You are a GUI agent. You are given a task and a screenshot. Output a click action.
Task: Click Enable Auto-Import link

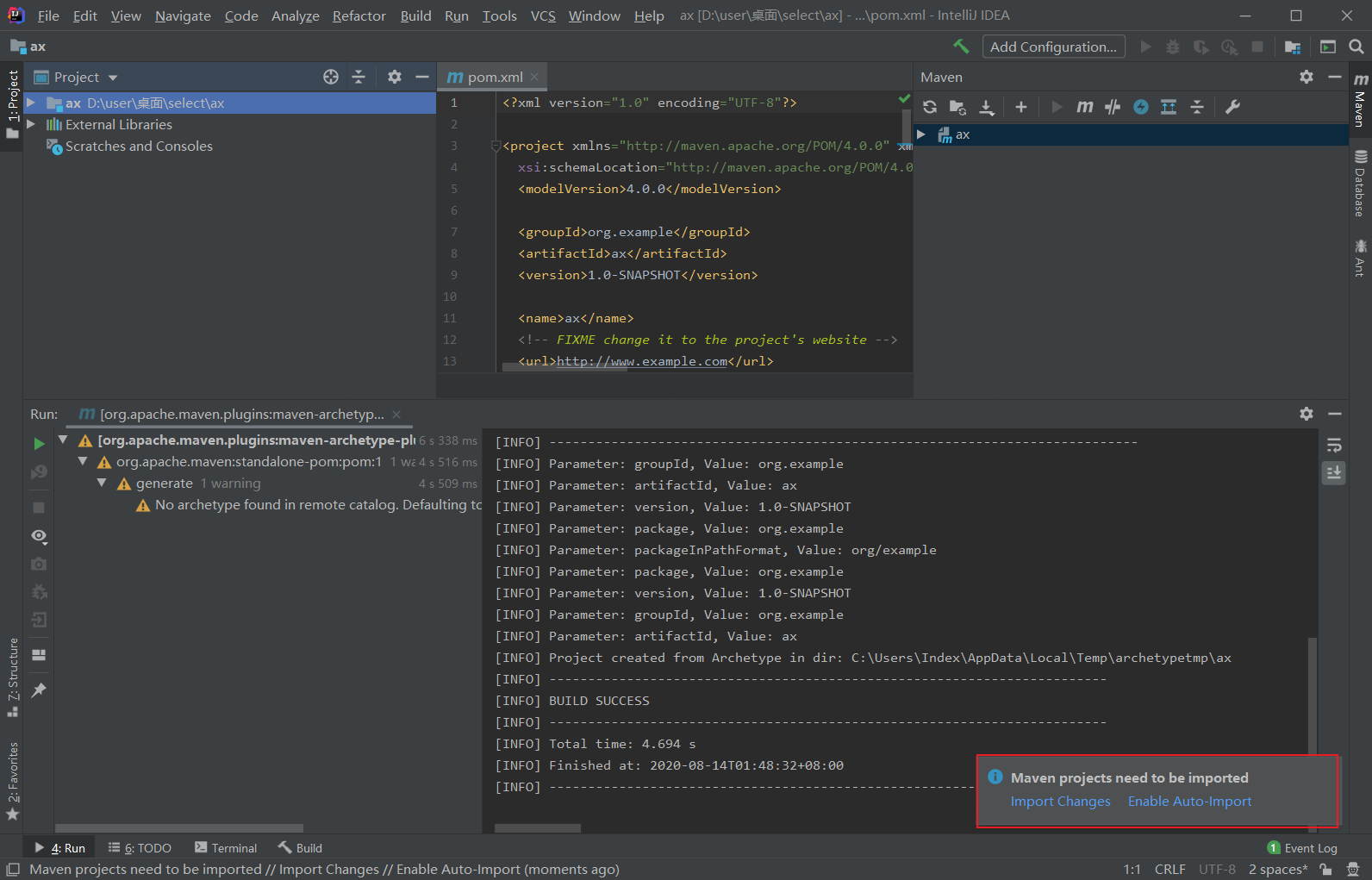[1189, 802]
